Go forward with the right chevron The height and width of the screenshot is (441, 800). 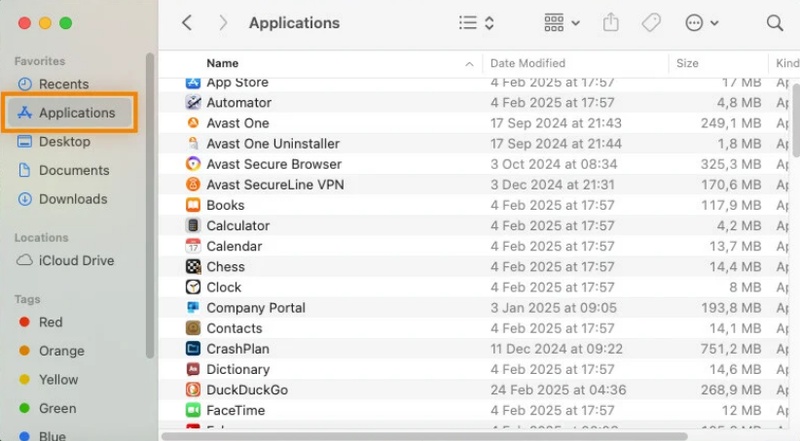[x=222, y=23]
